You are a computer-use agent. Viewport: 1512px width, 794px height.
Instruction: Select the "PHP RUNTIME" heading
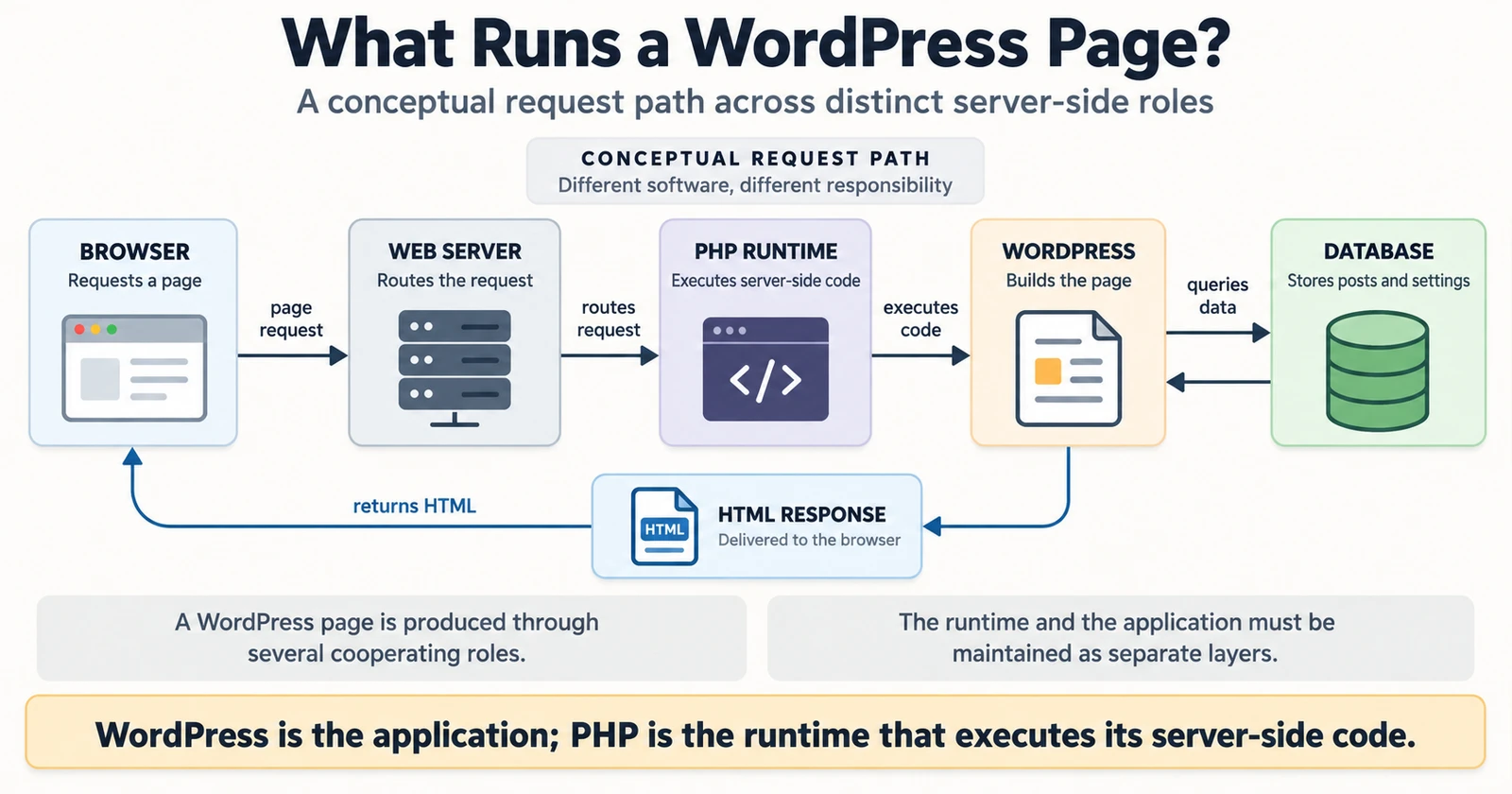765,251
